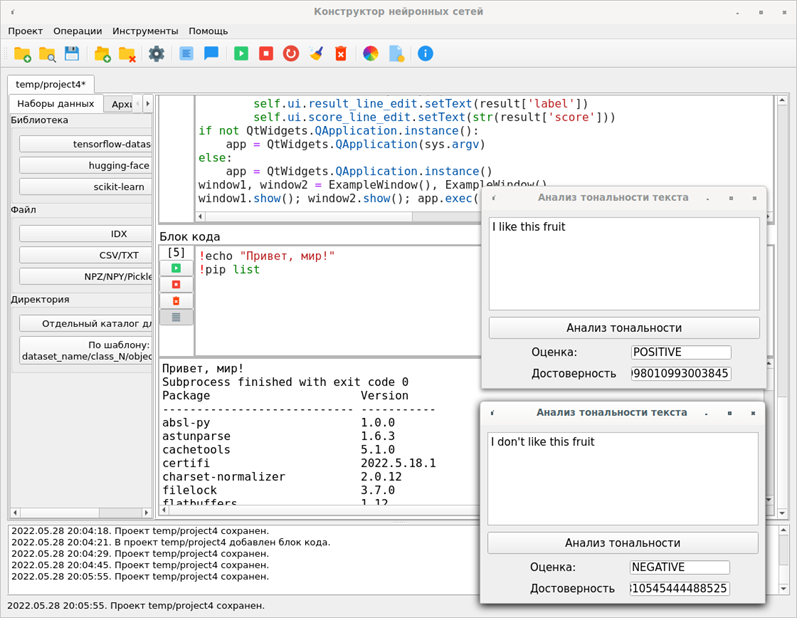Click the text box containing 'I don't like this fruit'
This screenshot has height=618, width=797.
(623, 479)
